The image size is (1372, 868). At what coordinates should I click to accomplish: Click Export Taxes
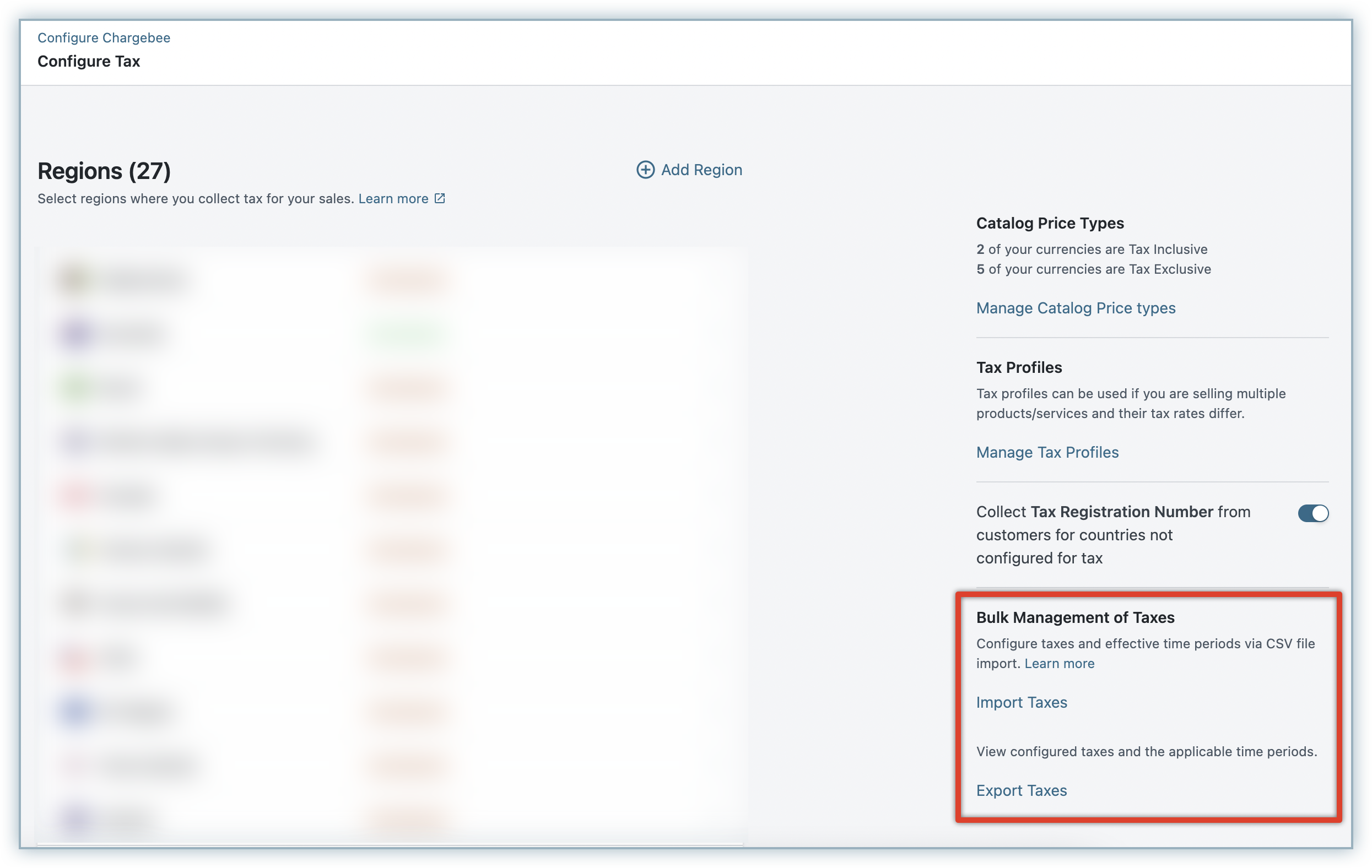[1022, 790]
